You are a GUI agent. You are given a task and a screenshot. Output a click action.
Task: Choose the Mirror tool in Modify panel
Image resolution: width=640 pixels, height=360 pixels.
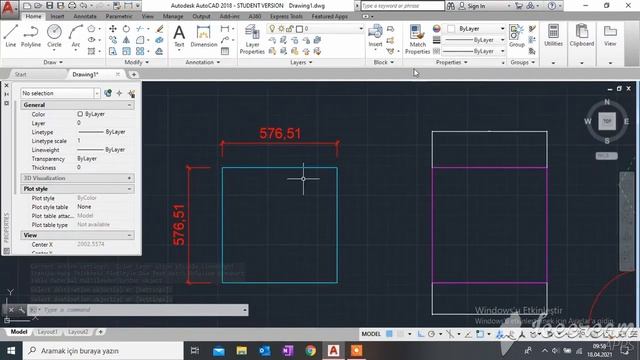coord(126,40)
